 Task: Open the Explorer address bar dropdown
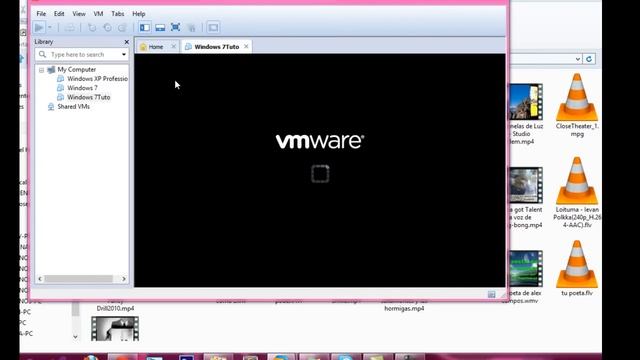pyautogui.click(x=578, y=59)
